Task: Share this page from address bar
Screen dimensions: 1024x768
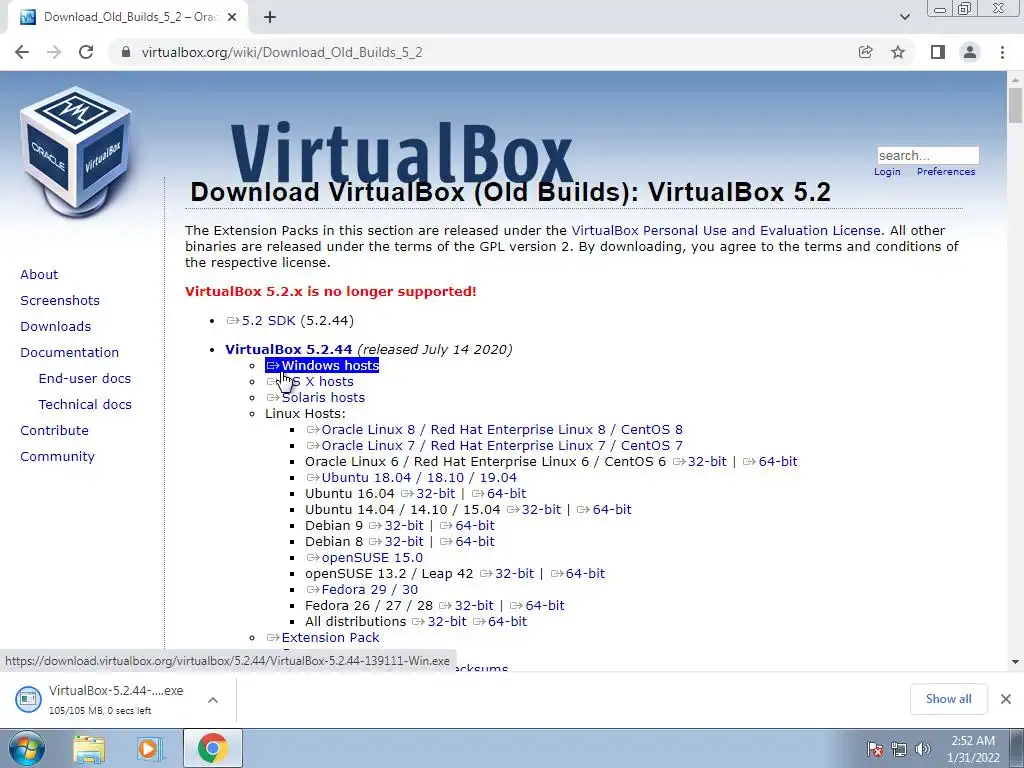Action: tap(865, 52)
